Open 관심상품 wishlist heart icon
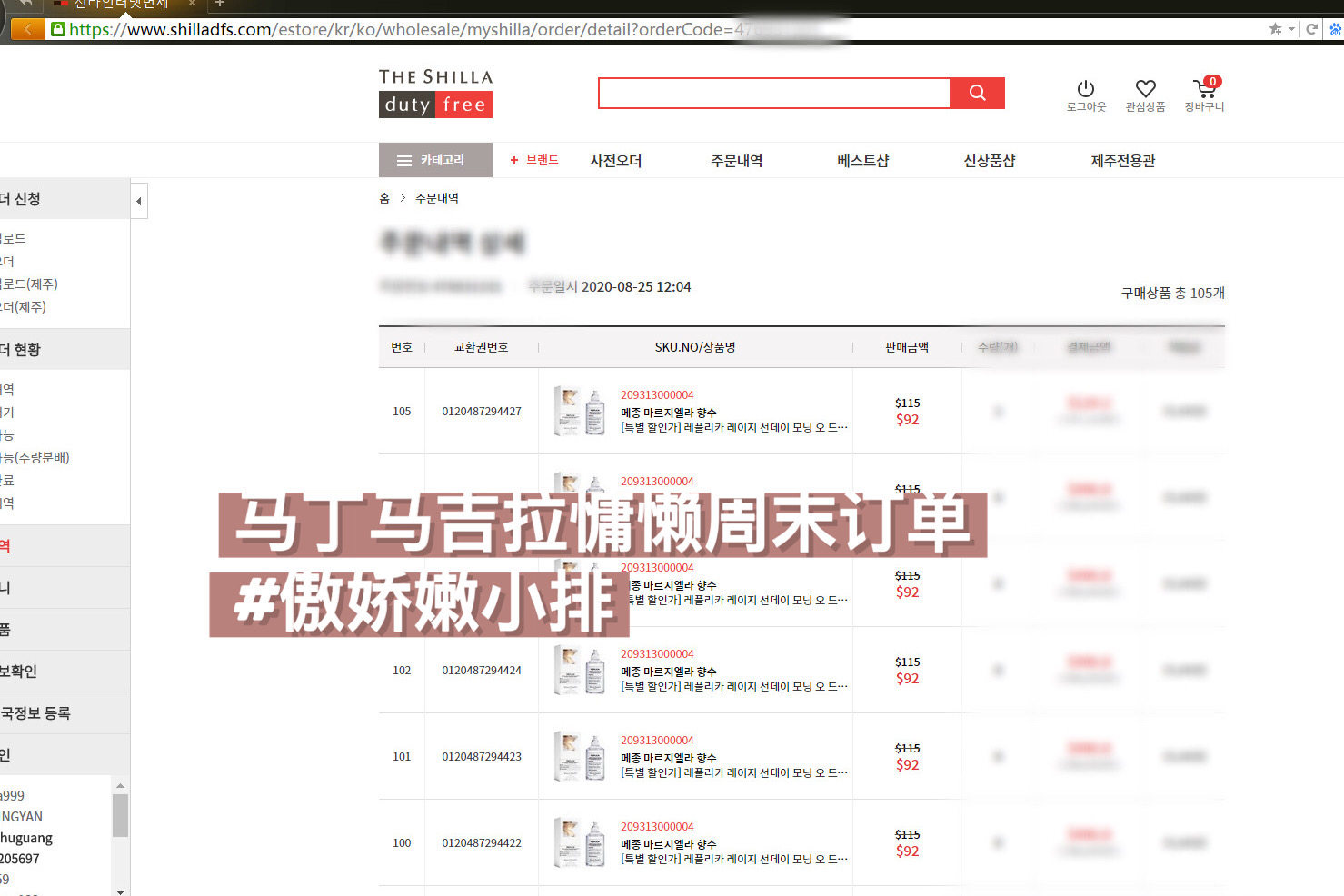 1145,95
